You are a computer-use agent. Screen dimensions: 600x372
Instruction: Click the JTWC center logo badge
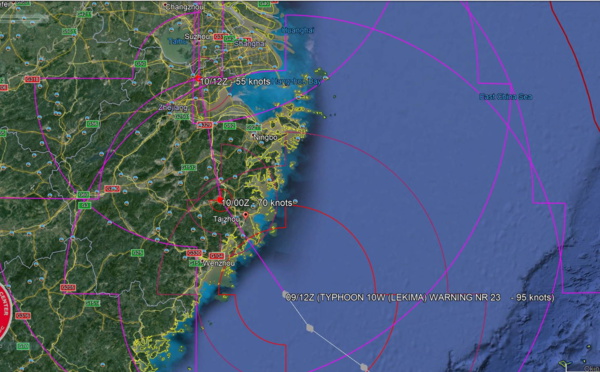tap(5, 312)
